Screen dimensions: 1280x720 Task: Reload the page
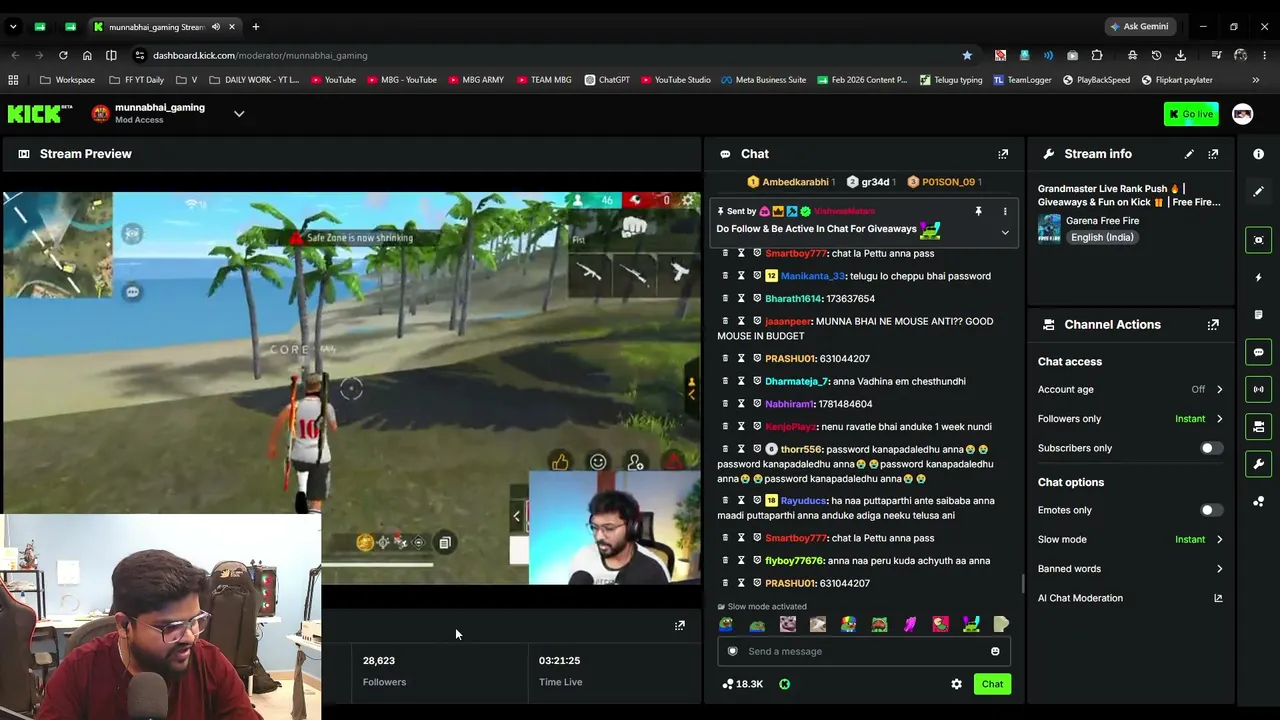pyautogui.click(x=63, y=56)
